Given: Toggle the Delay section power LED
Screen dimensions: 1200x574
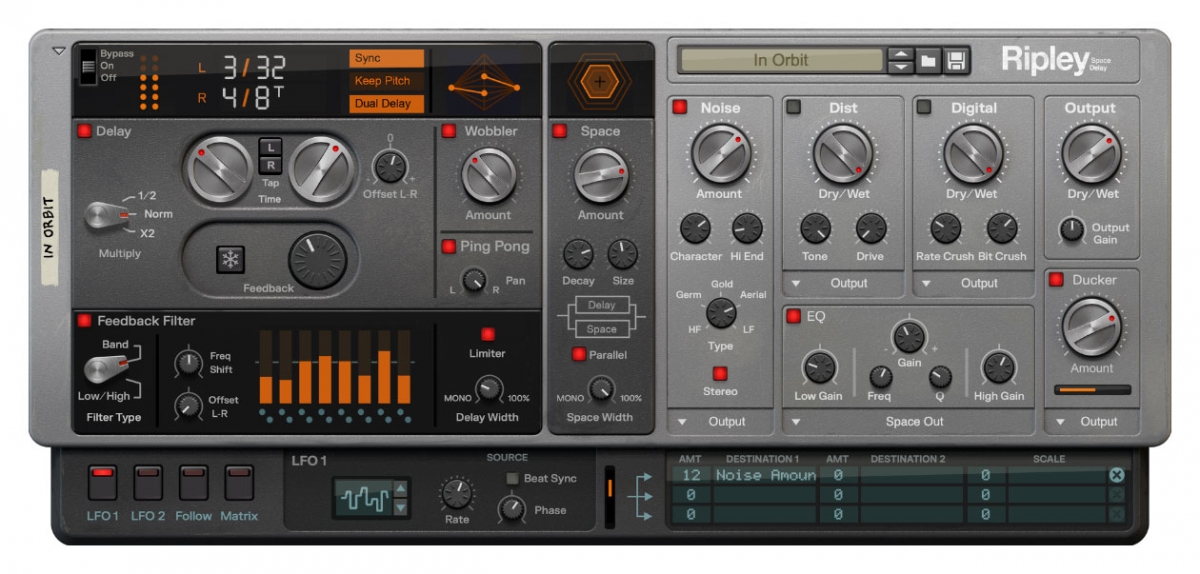Looking at the screenshot, I should pos(85,131).
